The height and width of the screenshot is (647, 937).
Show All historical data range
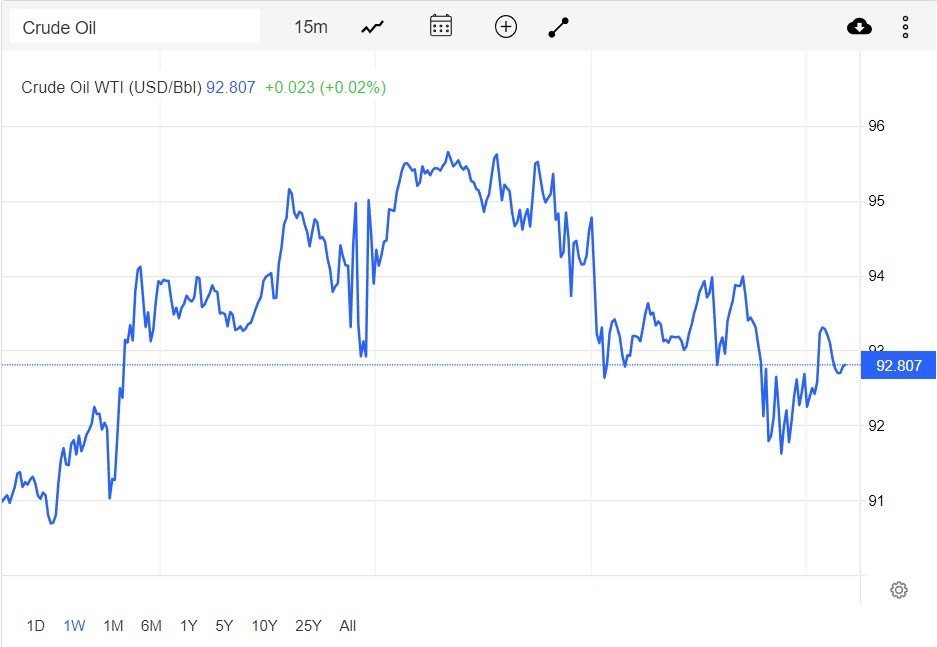(x=347, y=626)
